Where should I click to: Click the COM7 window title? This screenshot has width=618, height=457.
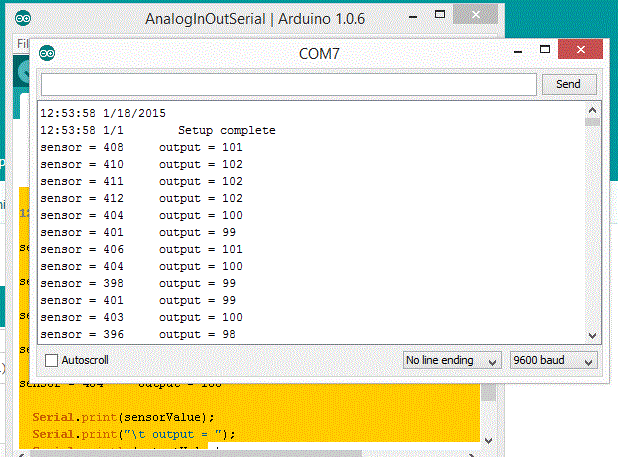click(x=319, y=54)
